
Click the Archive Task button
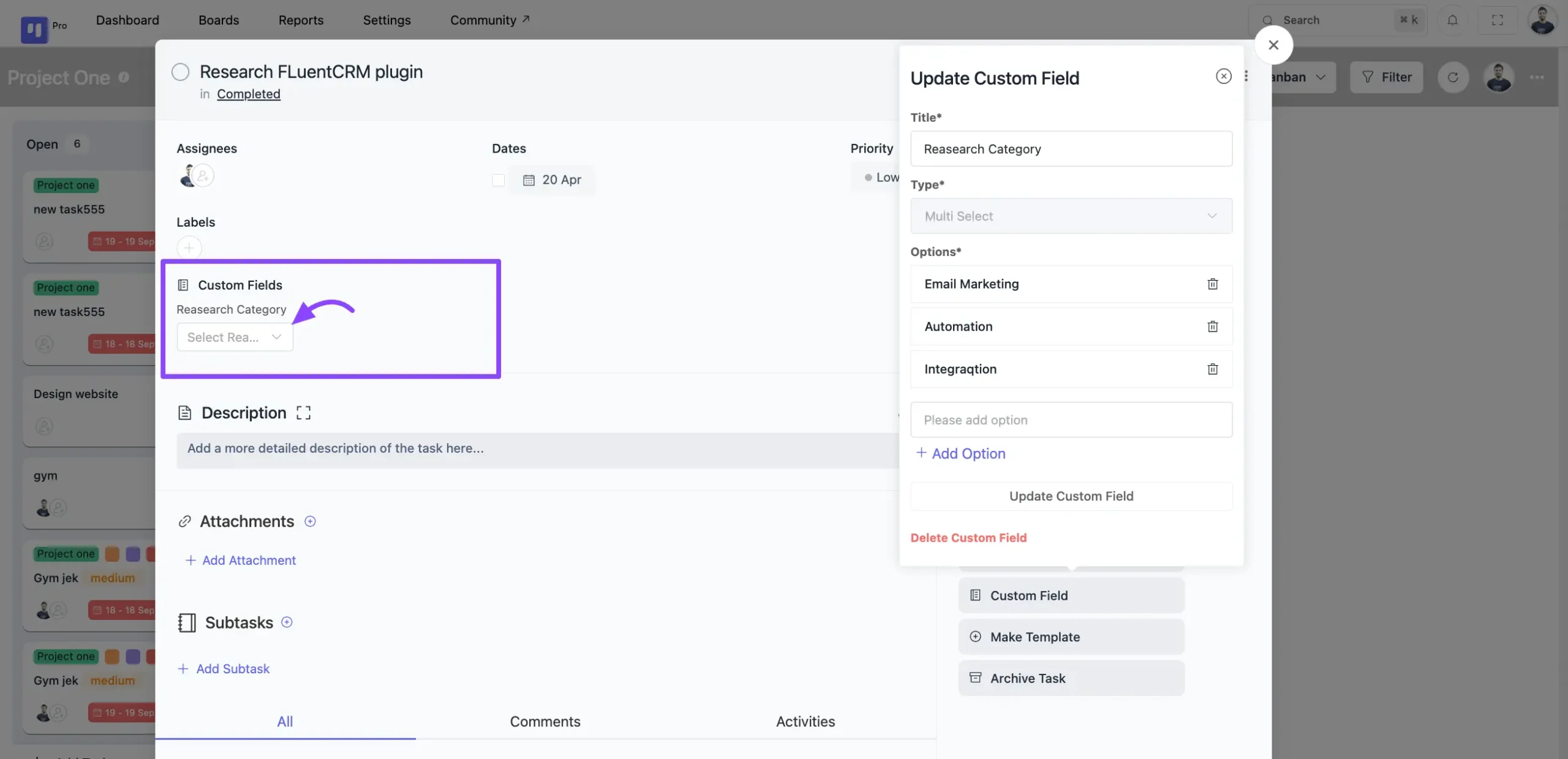1071,678
